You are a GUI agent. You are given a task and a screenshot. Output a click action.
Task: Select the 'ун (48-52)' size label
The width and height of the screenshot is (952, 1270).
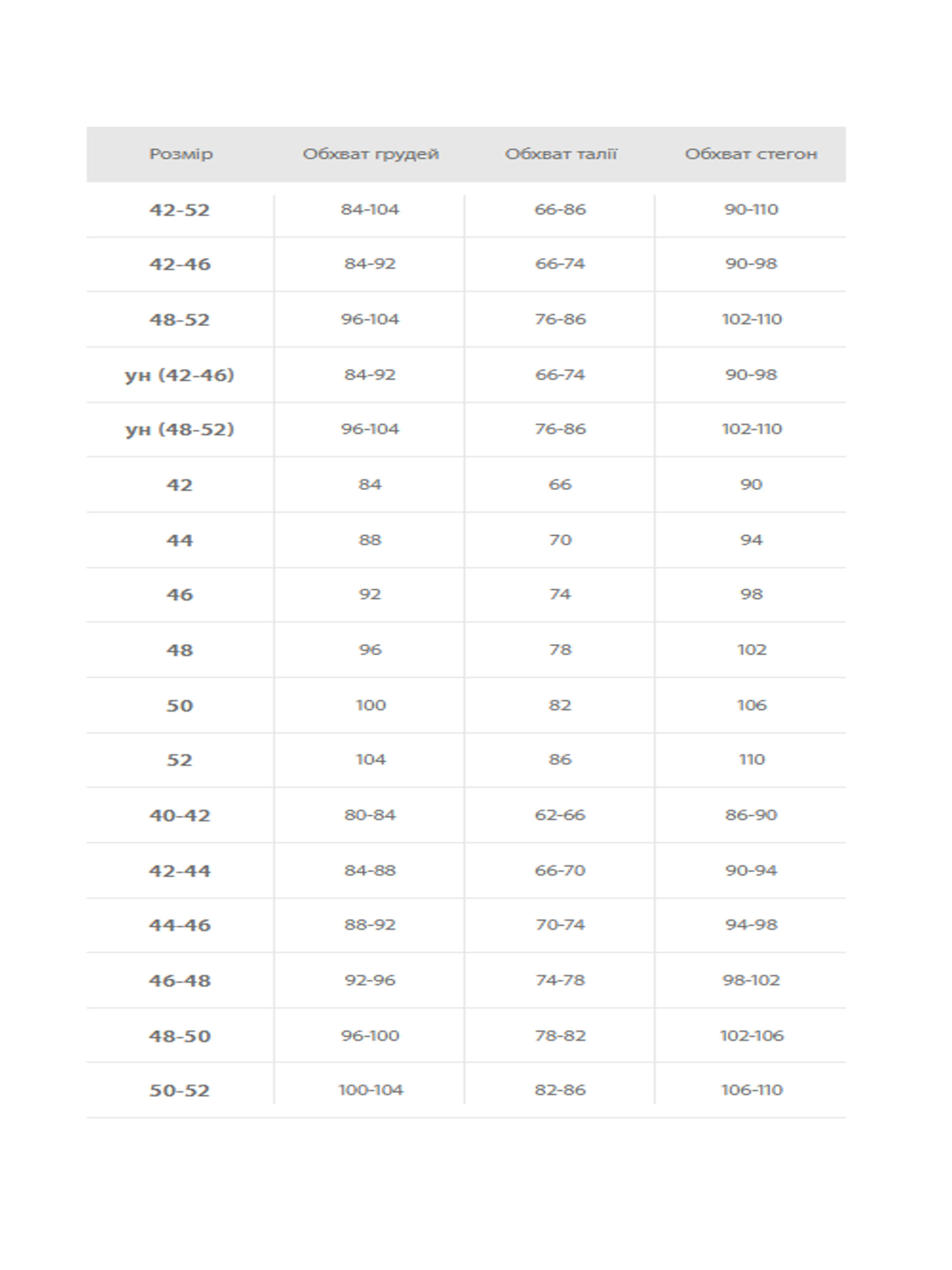(x=180, y=429)
